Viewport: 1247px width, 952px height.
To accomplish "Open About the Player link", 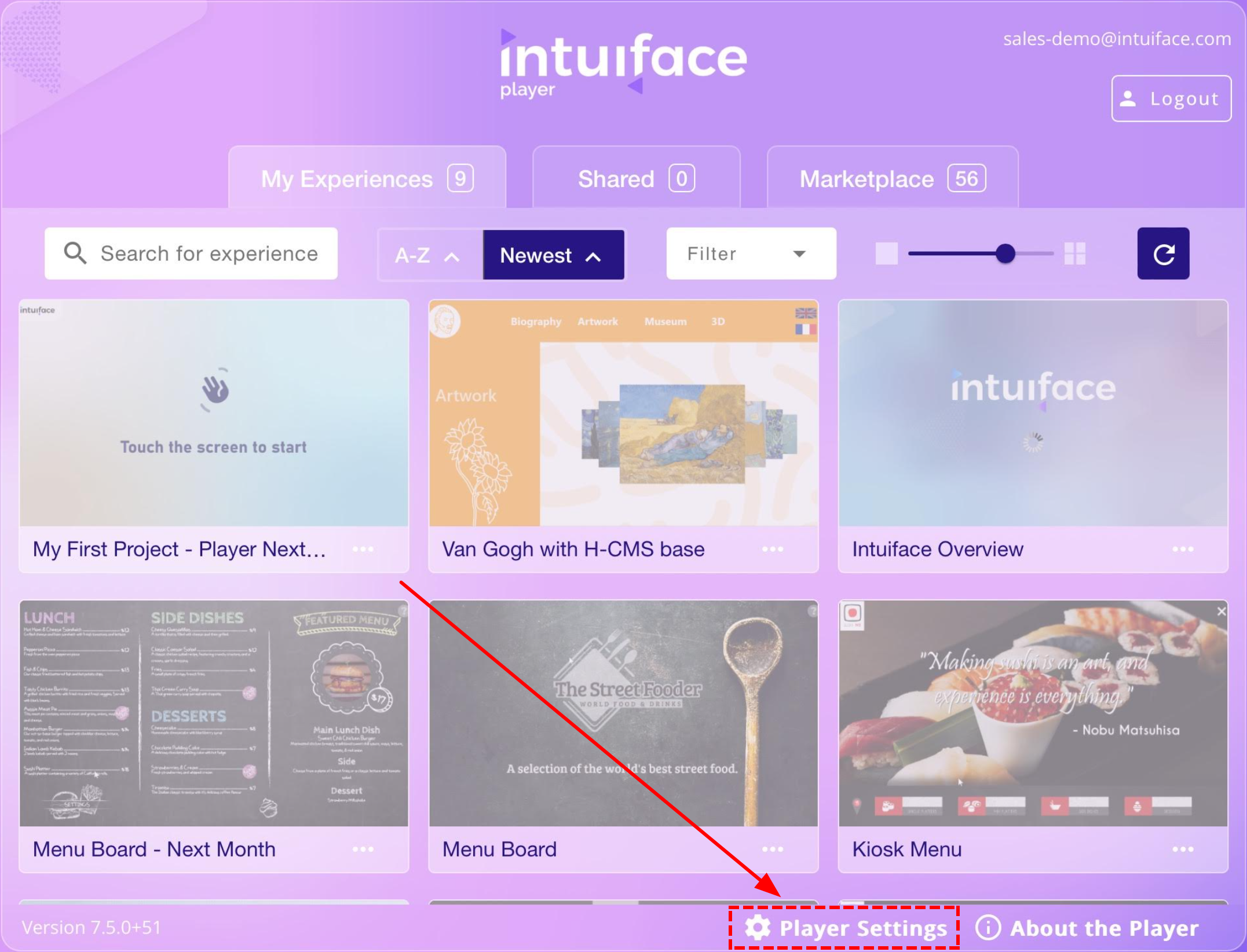I will tap(1087, 928).
